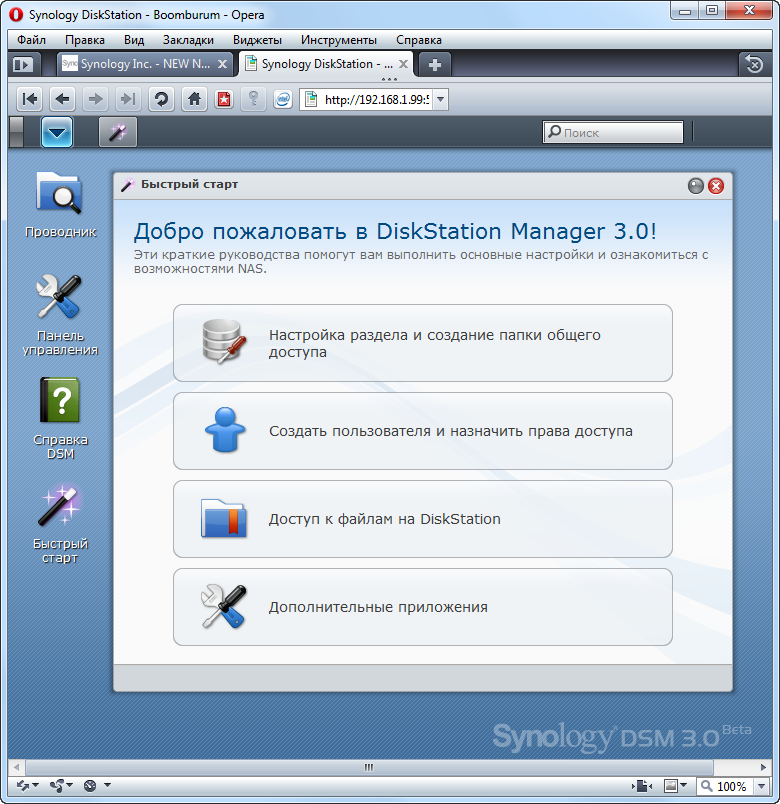The image size is (780, 804).
Task: Open the Закладки menu
Action: pos(188,39)
